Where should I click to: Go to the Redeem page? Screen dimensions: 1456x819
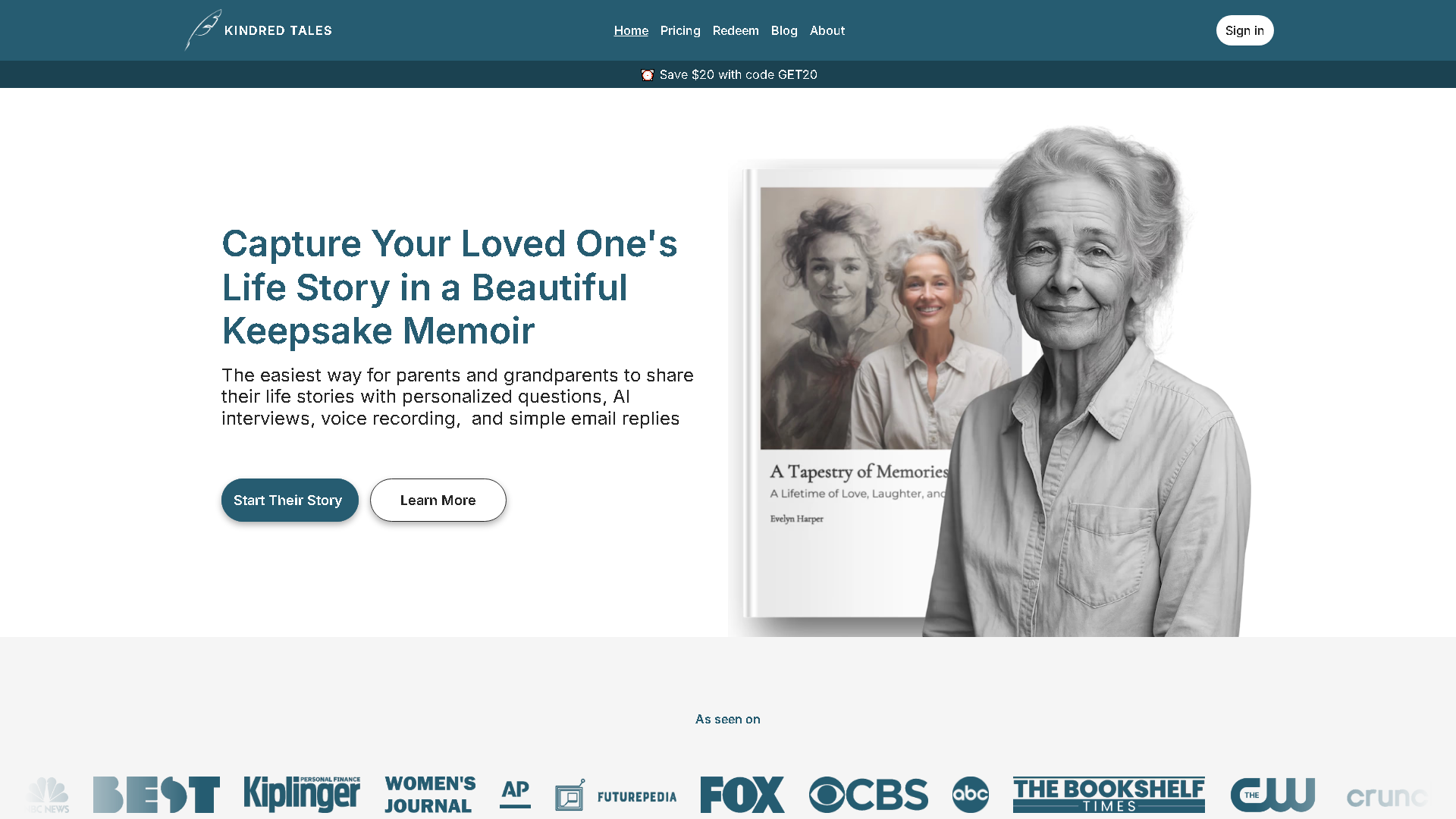click(736, 30)
